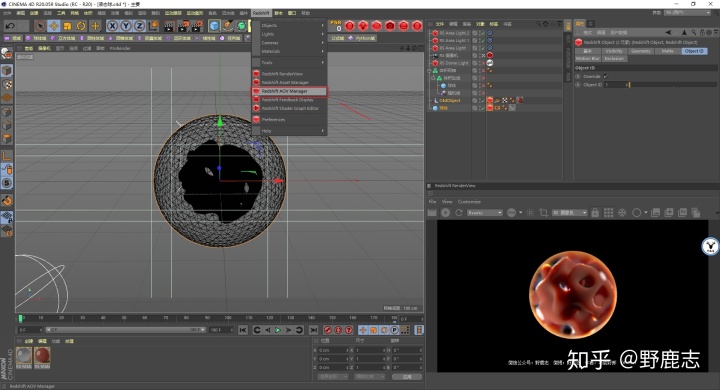Select C4dObject in object manager
Viewport: 720px width, 390px height.
[x=450, y=101]
